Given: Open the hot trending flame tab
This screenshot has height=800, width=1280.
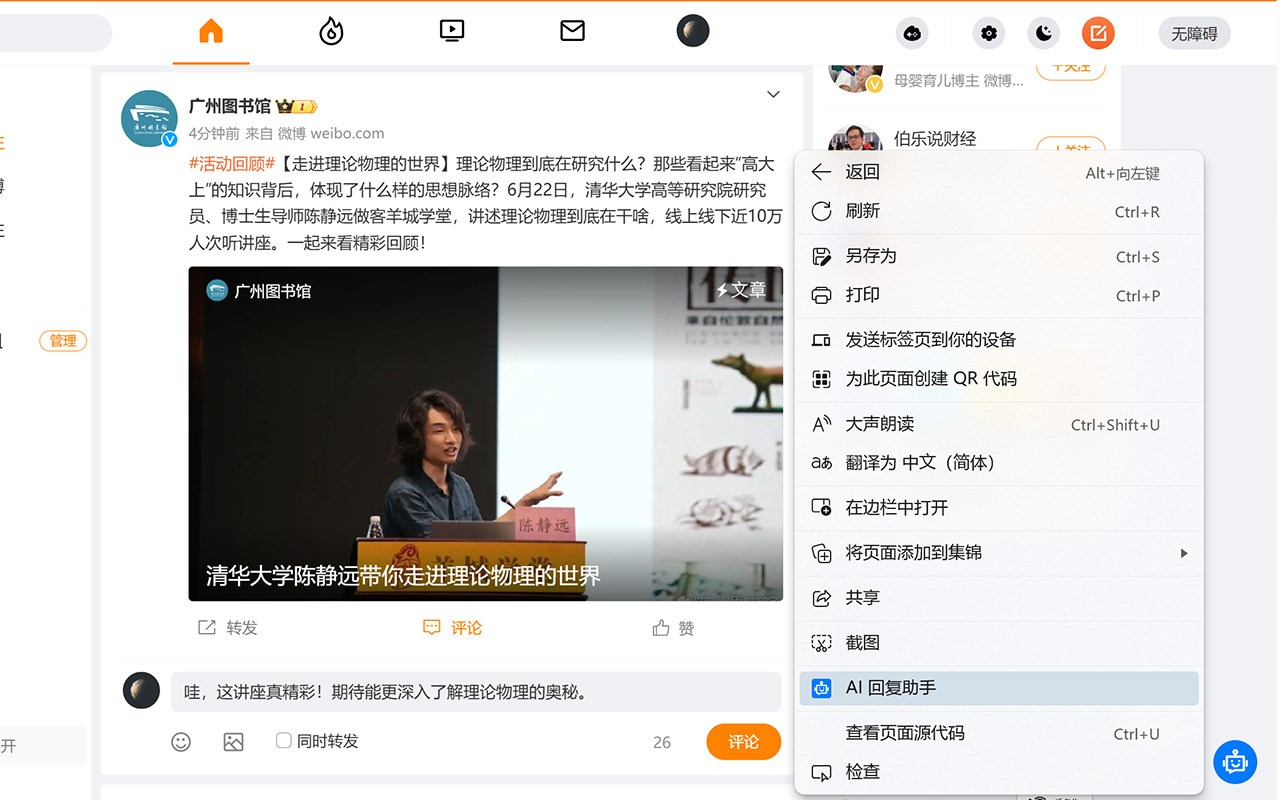Looking at the screenshot, I should [x=331, y=32].
